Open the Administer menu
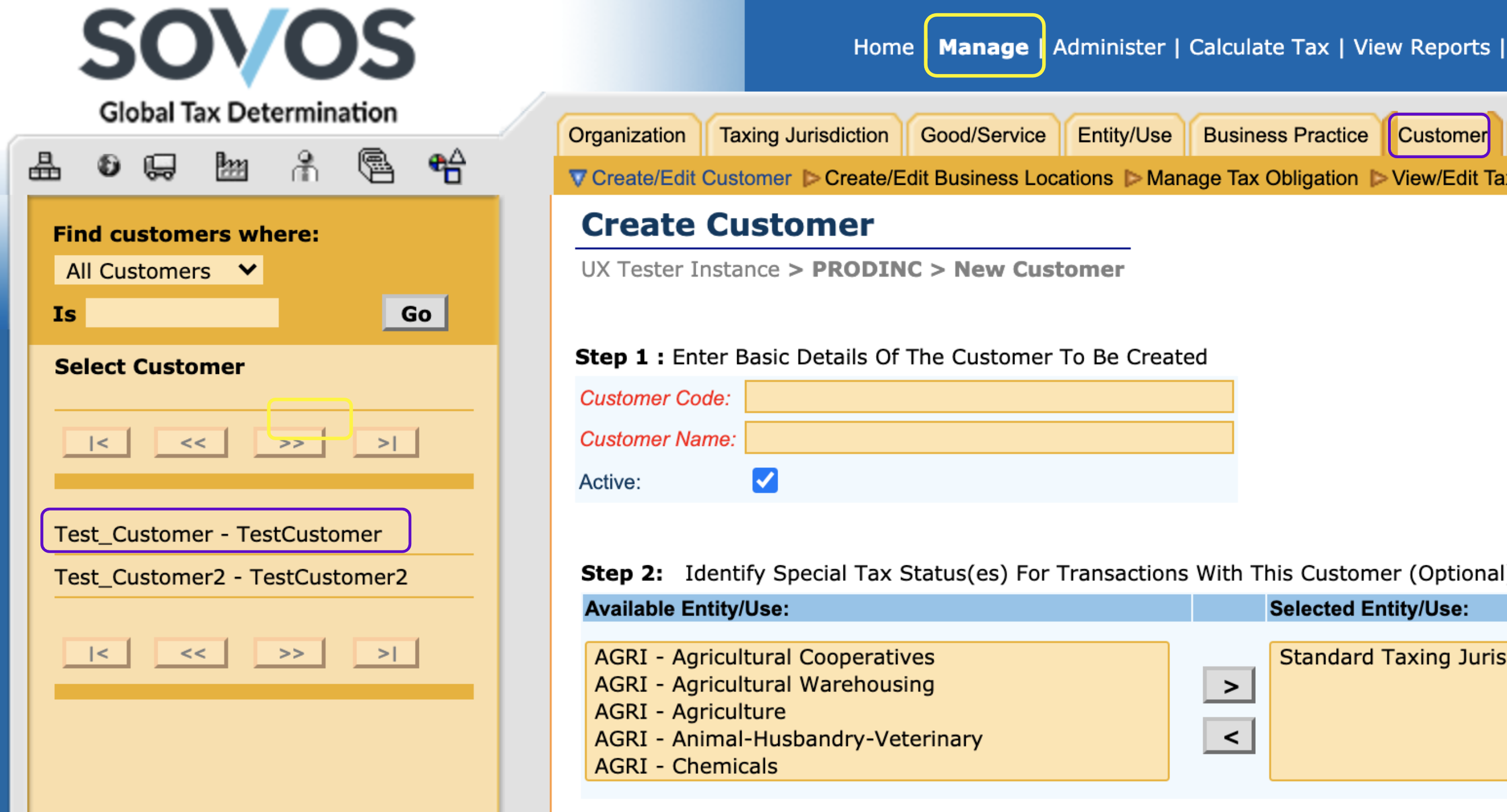Image resolution: width=1507 pixels, height=812 pixels. [x=1109, y=47]
